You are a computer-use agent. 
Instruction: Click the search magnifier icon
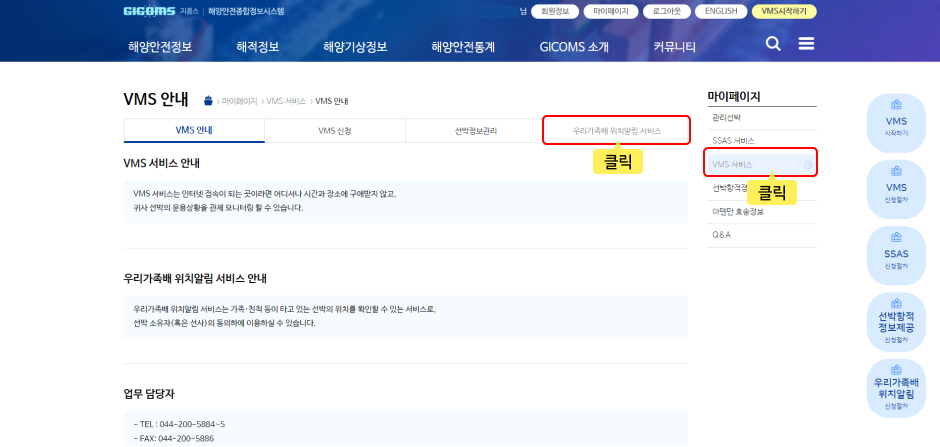(773, 44)
